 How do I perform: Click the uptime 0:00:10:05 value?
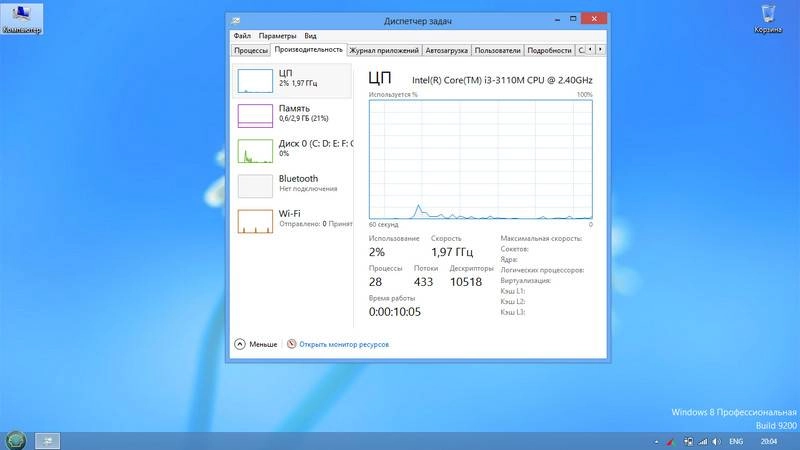(395, 312)
